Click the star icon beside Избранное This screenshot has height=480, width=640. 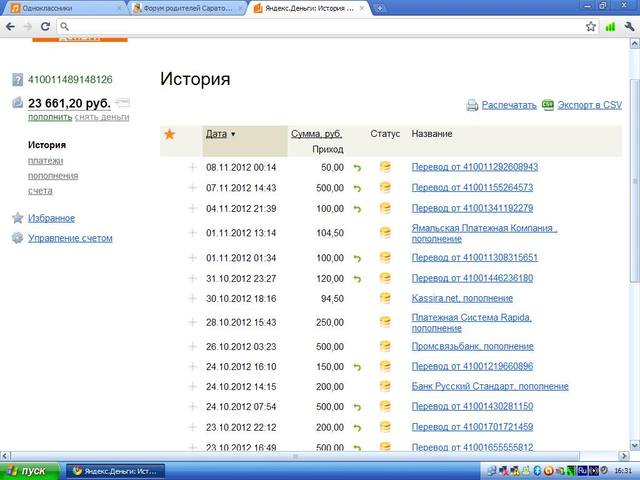click(x=18, y=218)
